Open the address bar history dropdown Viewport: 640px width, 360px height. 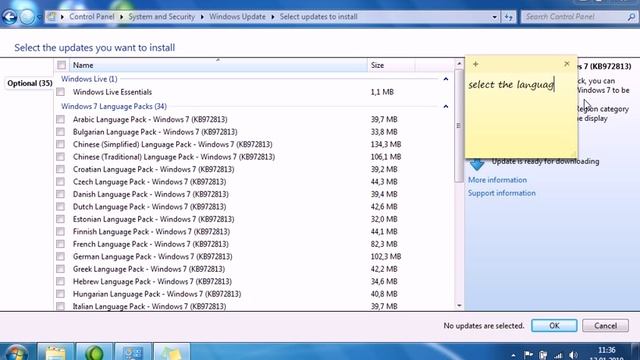pos(494,17)
